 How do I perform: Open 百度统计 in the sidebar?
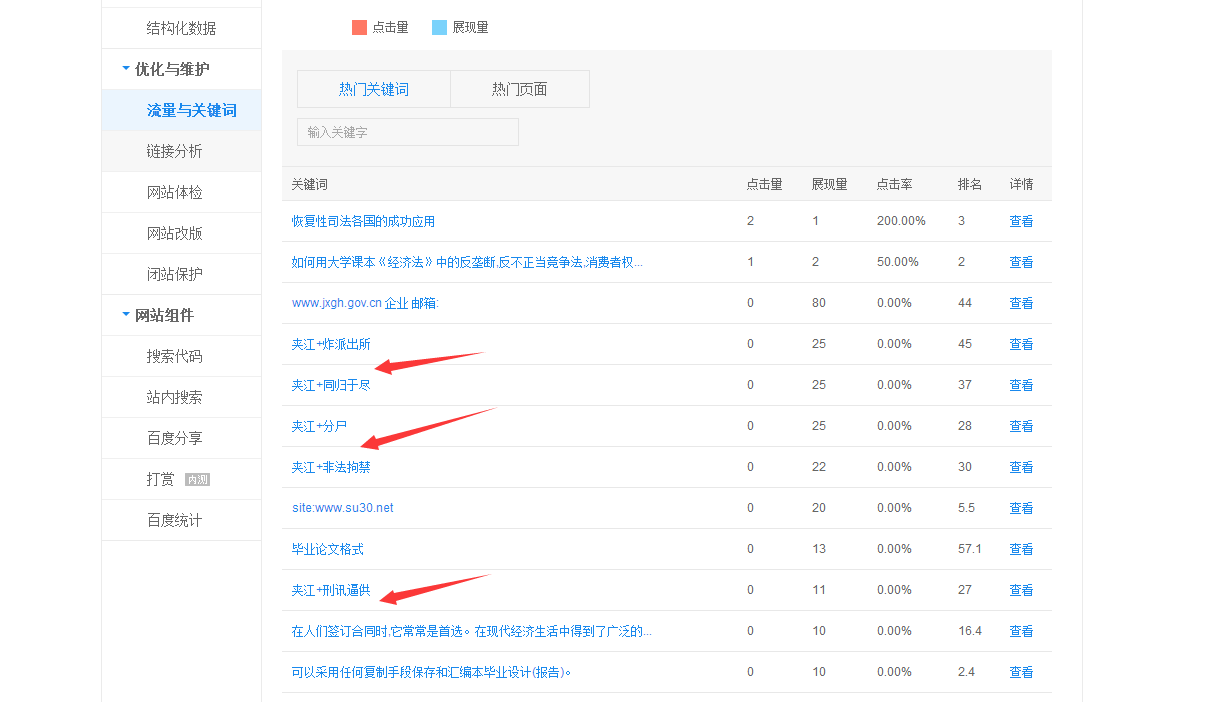[x=174, y=520]
